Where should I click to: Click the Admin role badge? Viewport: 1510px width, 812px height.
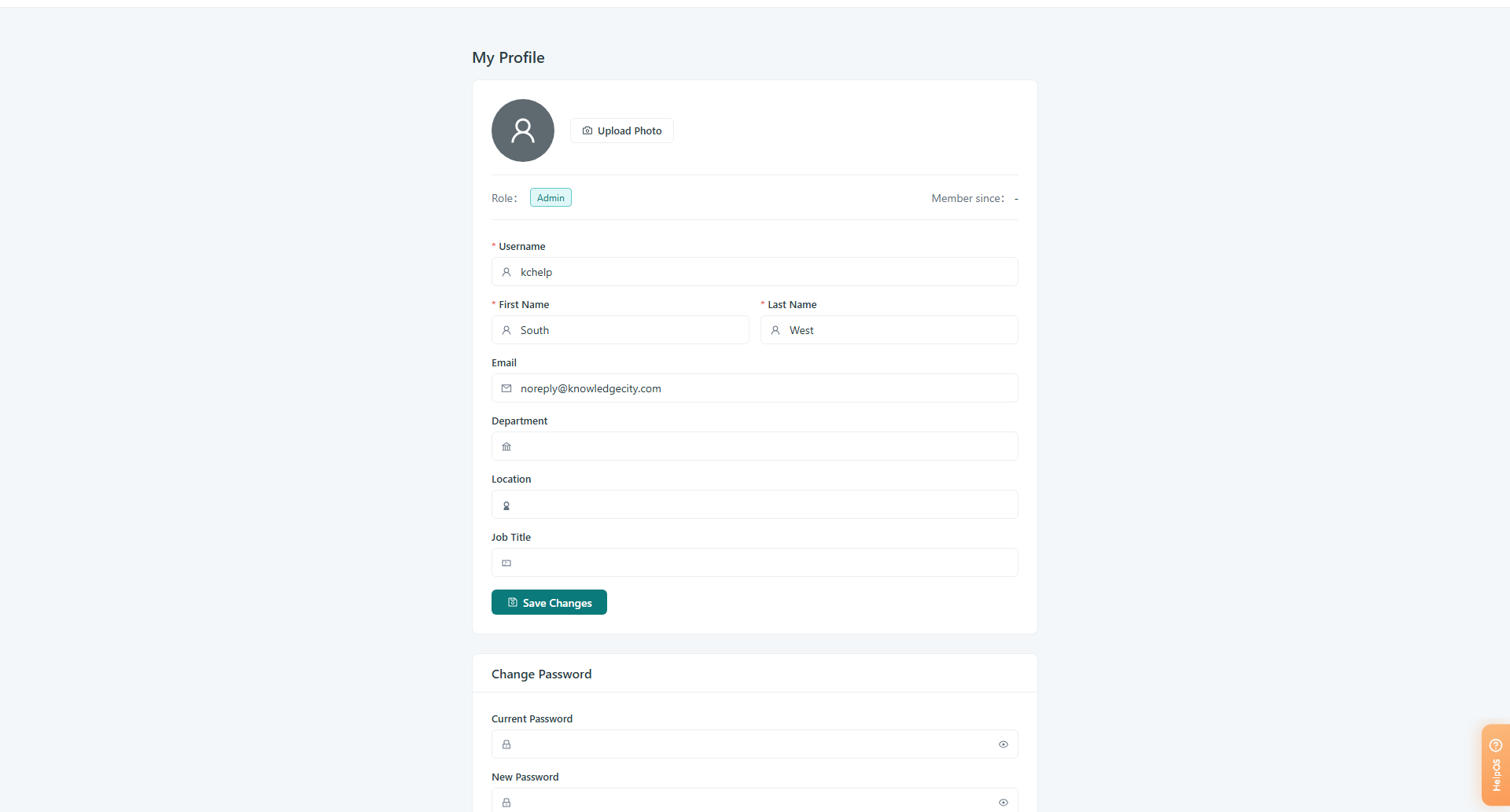(x=551, y=197)
